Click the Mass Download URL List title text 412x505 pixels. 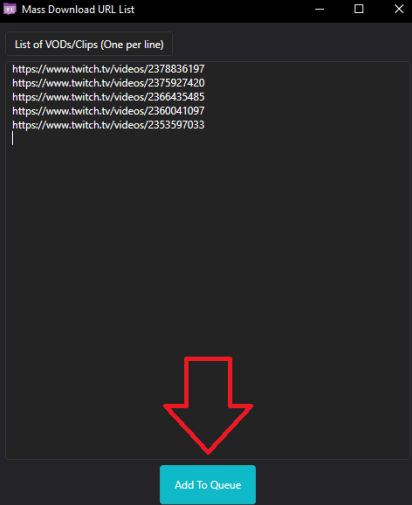tap(78, 9)
